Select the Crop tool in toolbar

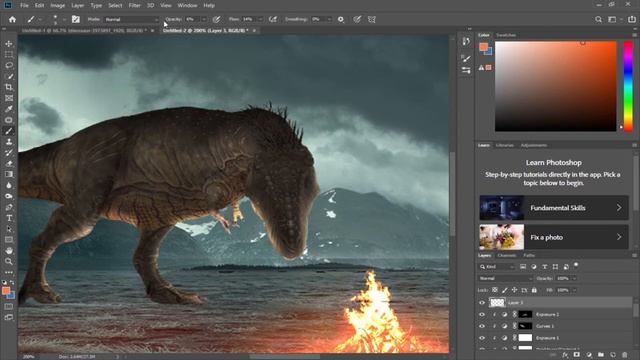tap(9, 87)
